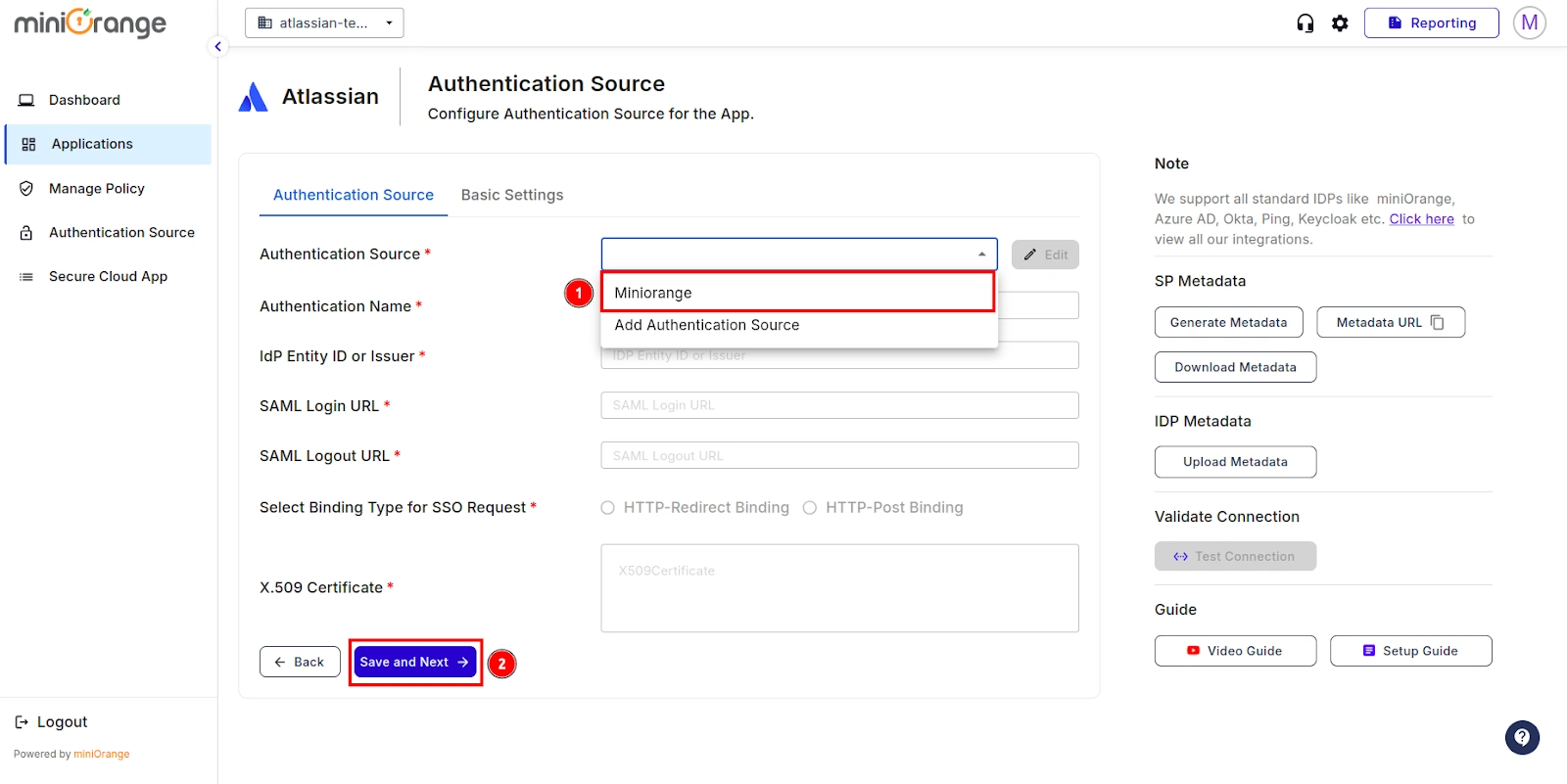Open settings gear icon in header
1567x784 pixels.
coord(1340,23)
